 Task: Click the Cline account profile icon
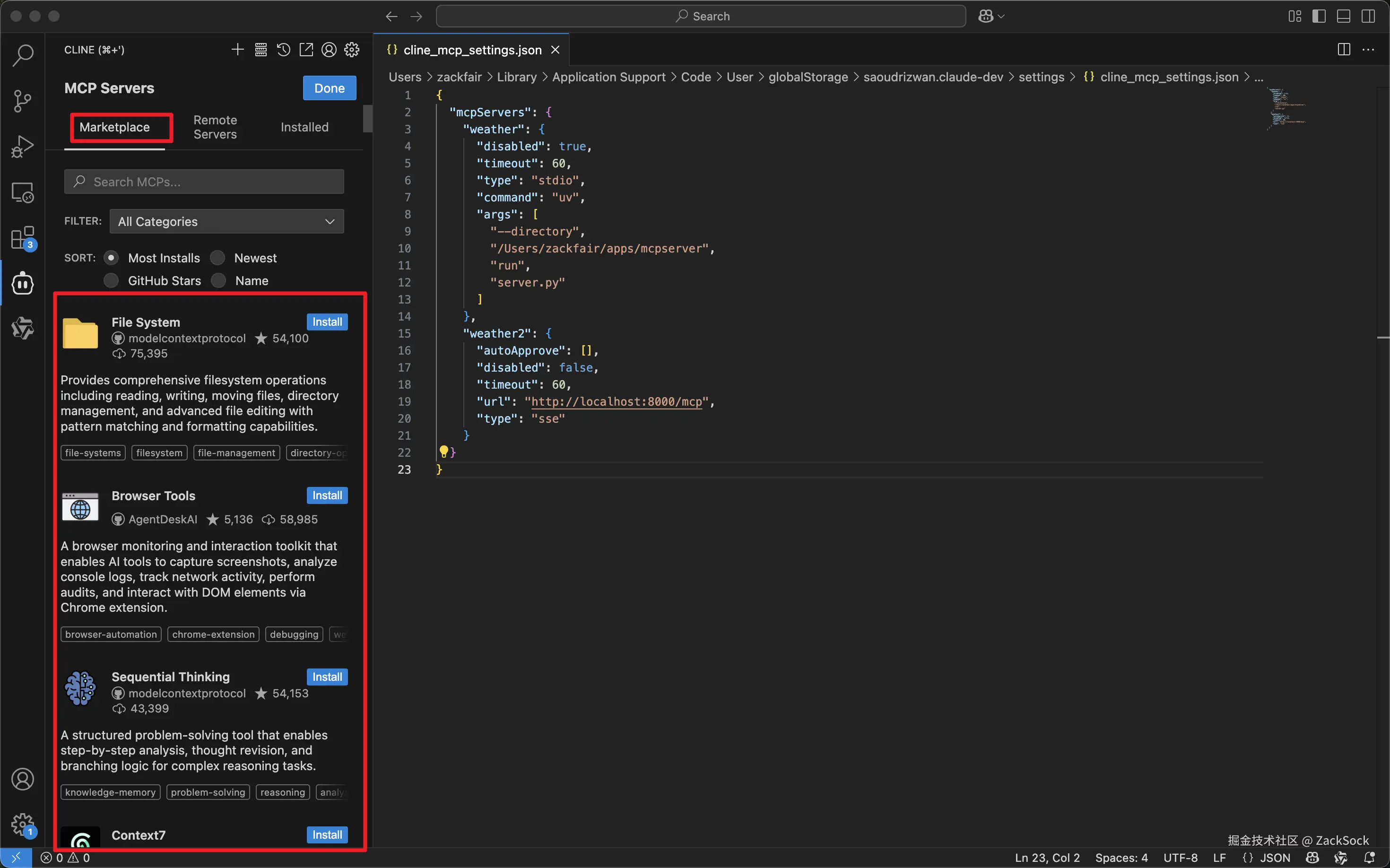pos(329,50)
